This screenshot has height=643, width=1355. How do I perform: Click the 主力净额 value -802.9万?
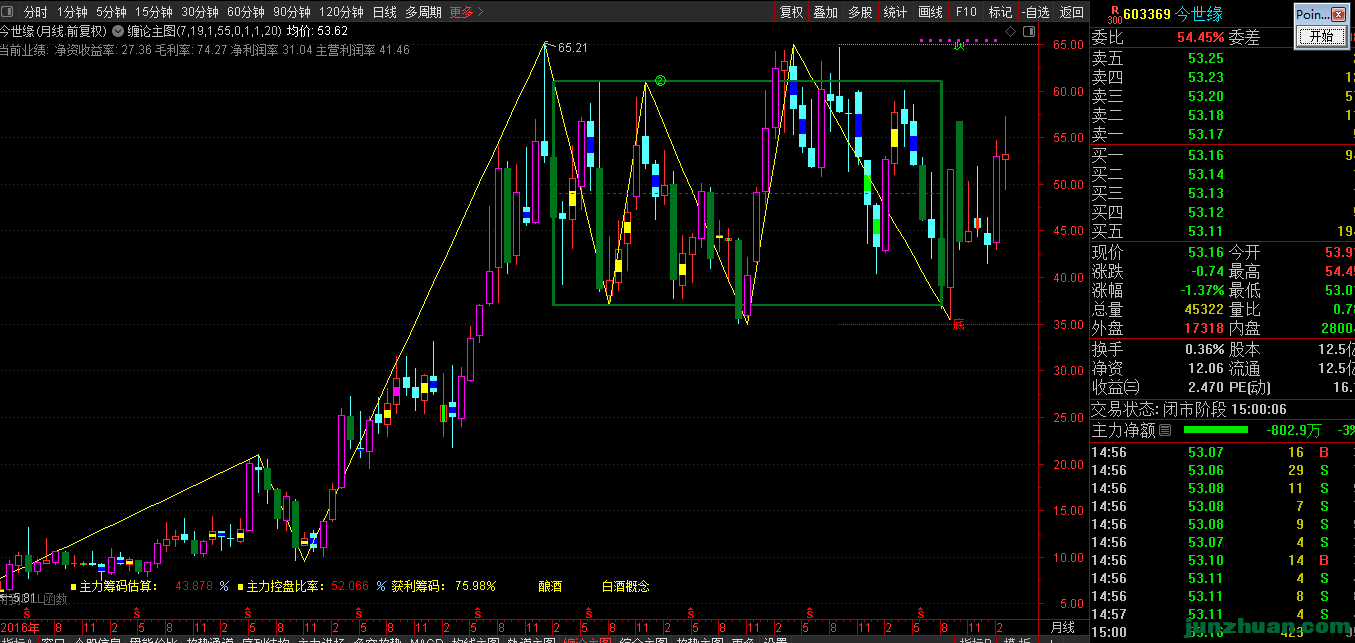tap(1294, 430)
